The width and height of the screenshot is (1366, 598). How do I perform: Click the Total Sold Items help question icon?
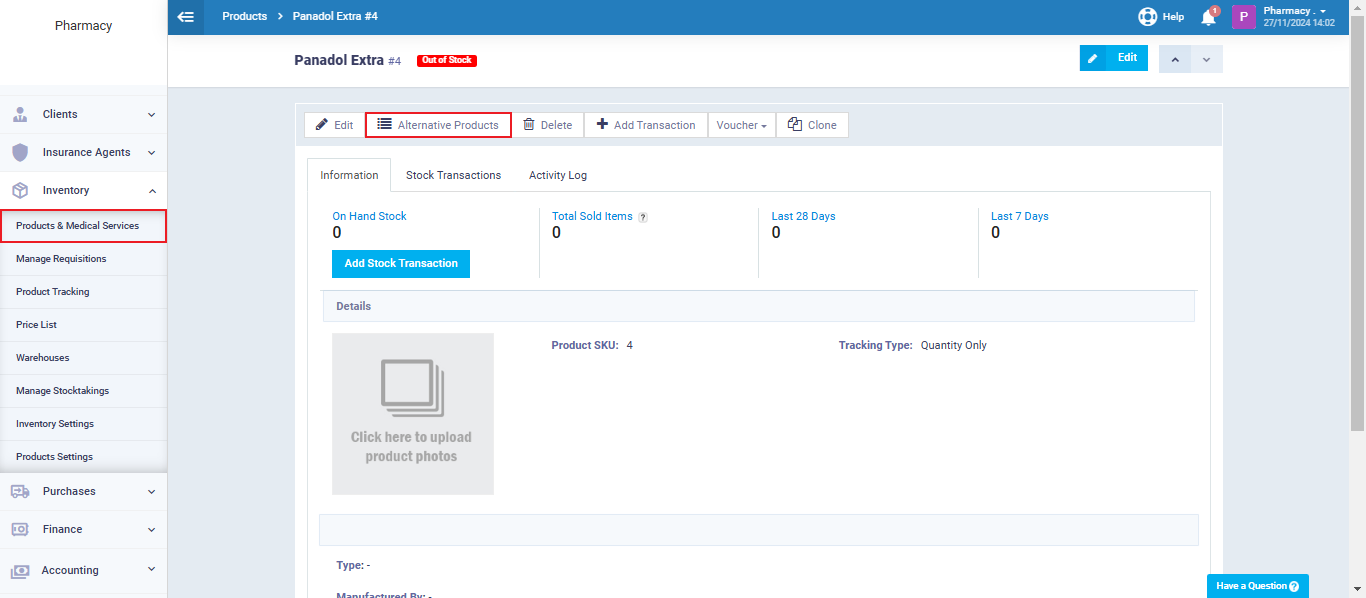coord(642,217)
